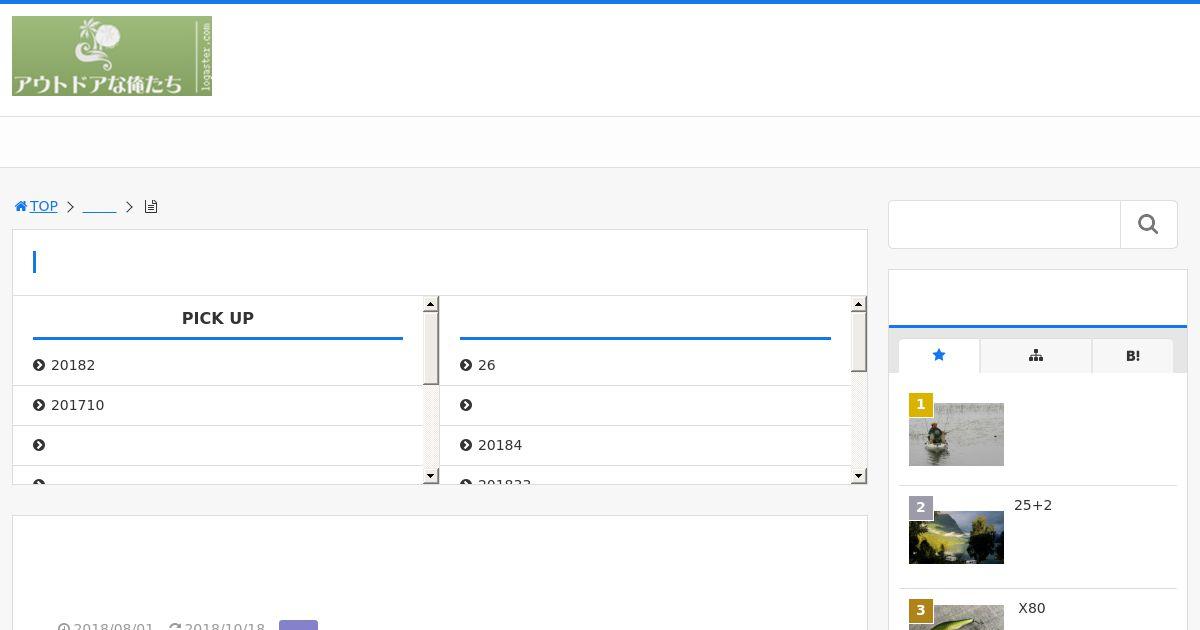The height and width of the screenshot is (630, 1200).
Task: Open the 201710 PICK UP entry
Action: [77, 405]
